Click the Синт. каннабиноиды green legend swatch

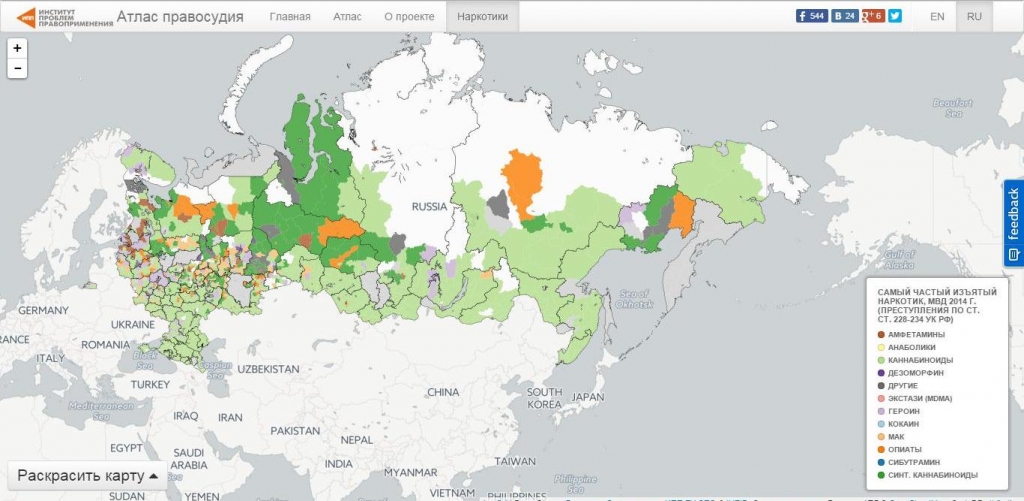coord(880,475)
